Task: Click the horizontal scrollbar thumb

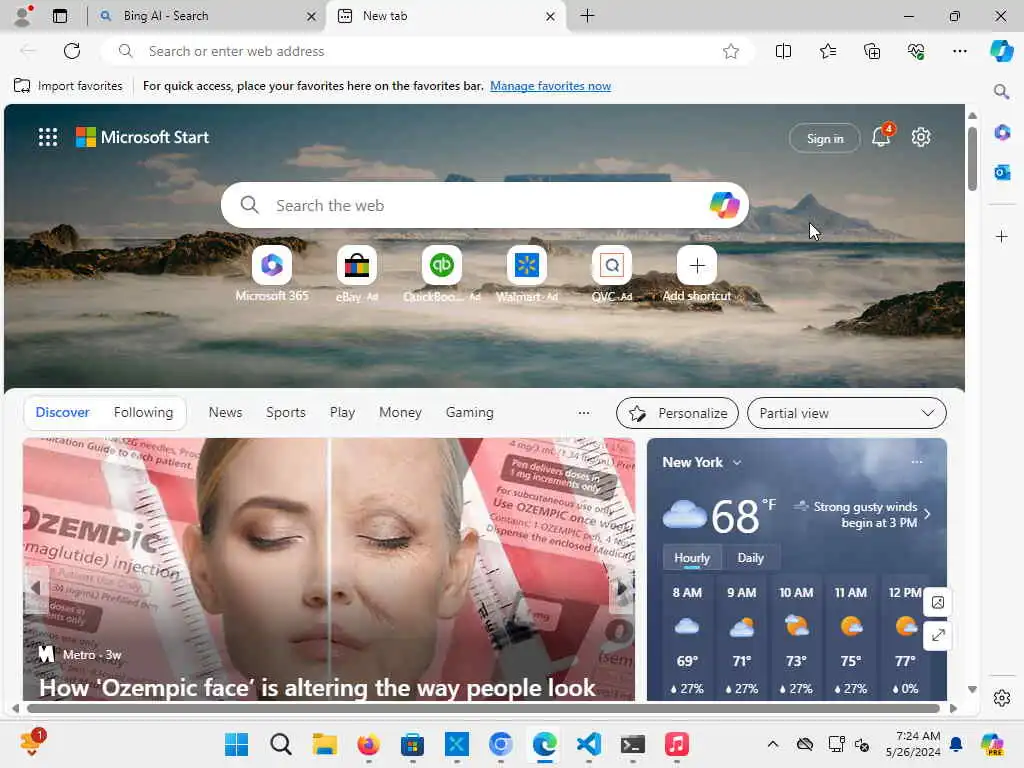Action: tap(483, 708)
